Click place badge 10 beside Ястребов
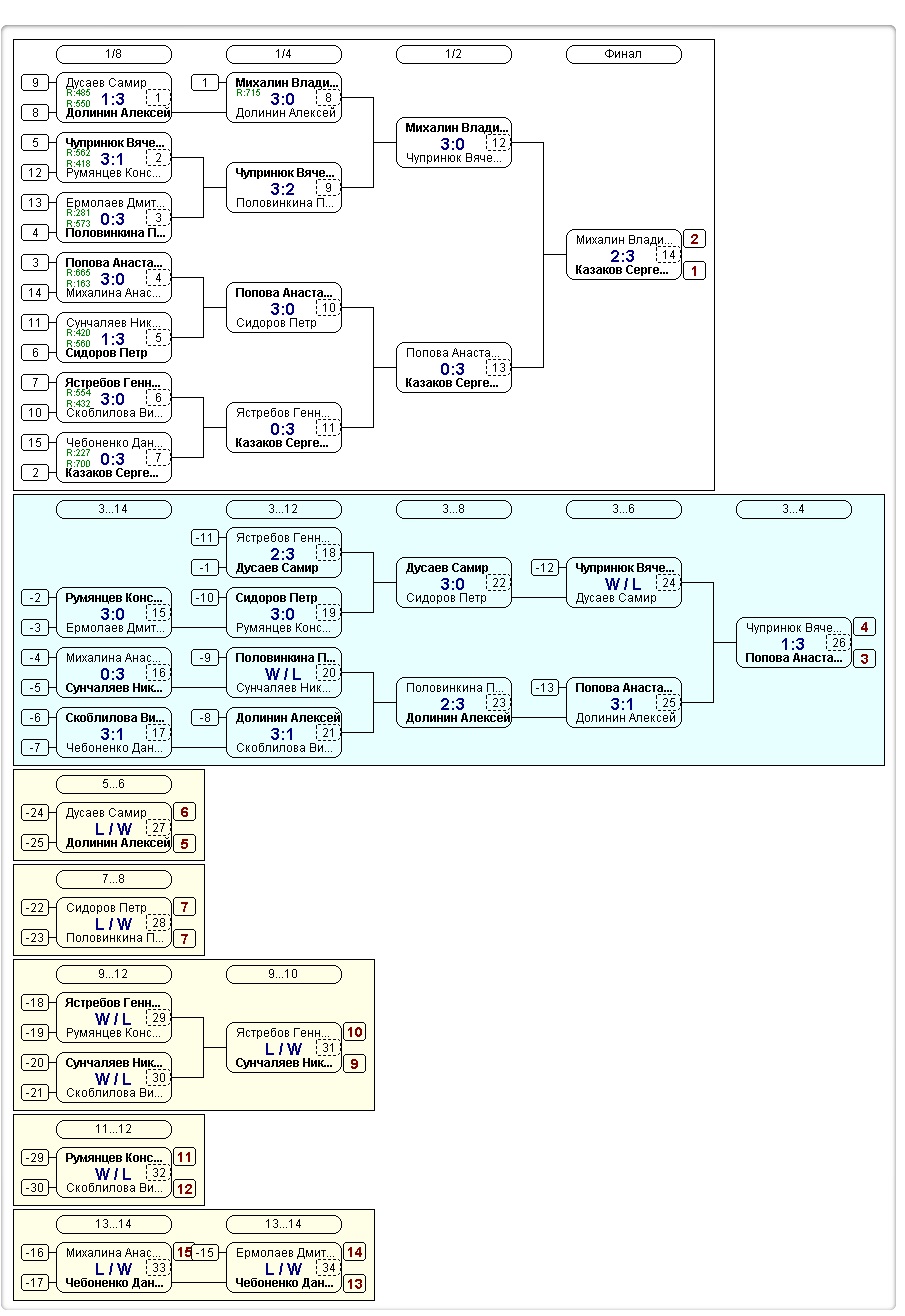Screen dimensions: 905x1316 (354, 1032)
